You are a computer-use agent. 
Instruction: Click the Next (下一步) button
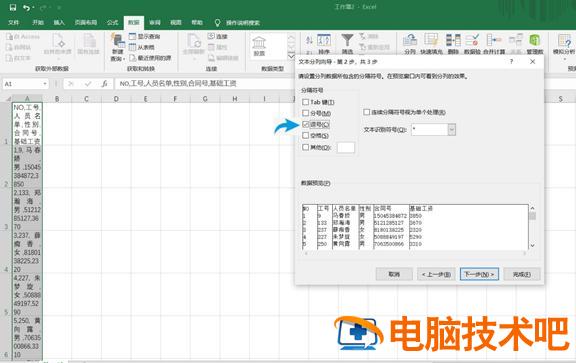479,274
